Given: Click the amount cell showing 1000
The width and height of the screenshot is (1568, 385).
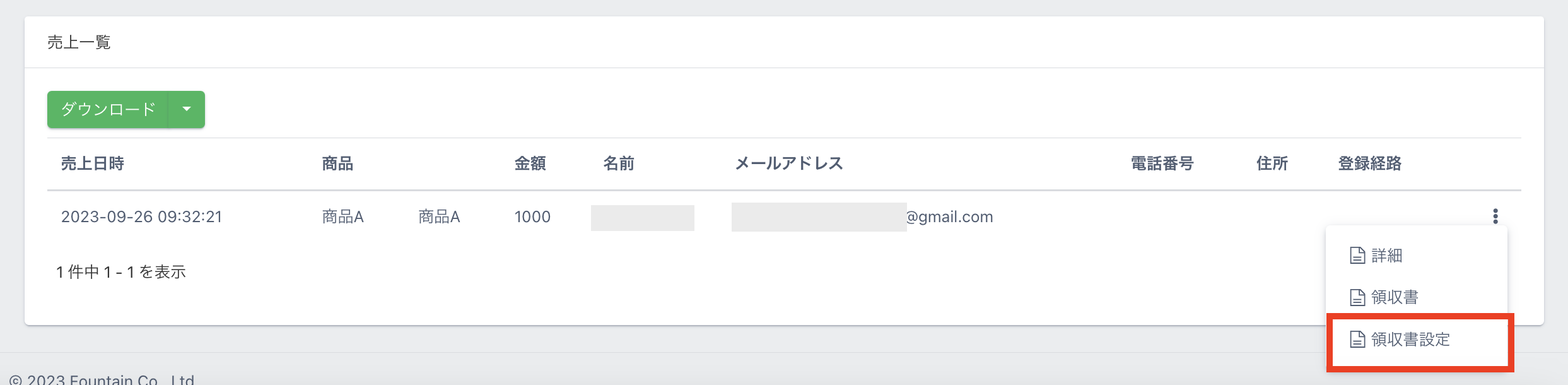Looking at the screenshot, I should click(532, 217).
